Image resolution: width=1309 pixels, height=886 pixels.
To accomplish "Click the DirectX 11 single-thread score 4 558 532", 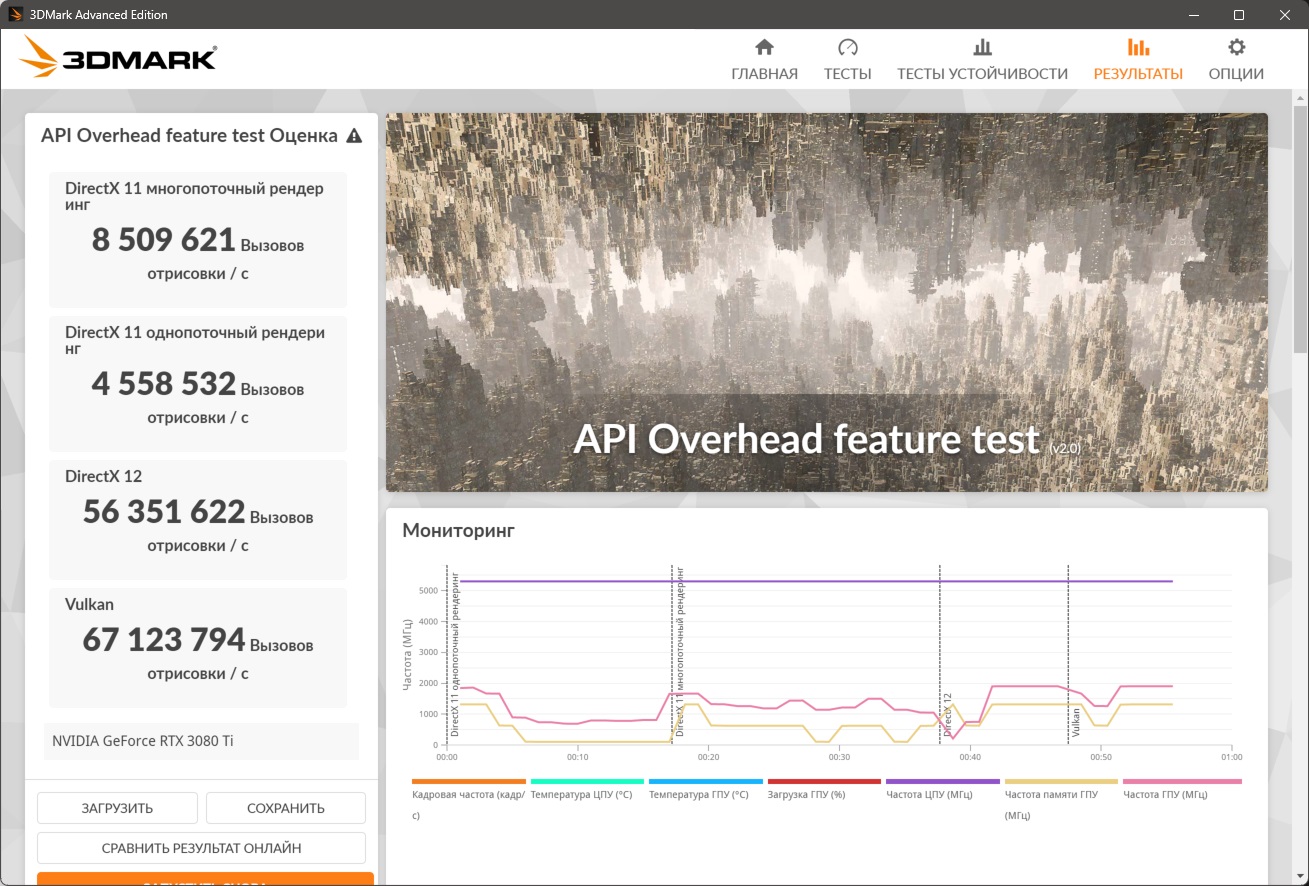I will click(x=163, y=384).
